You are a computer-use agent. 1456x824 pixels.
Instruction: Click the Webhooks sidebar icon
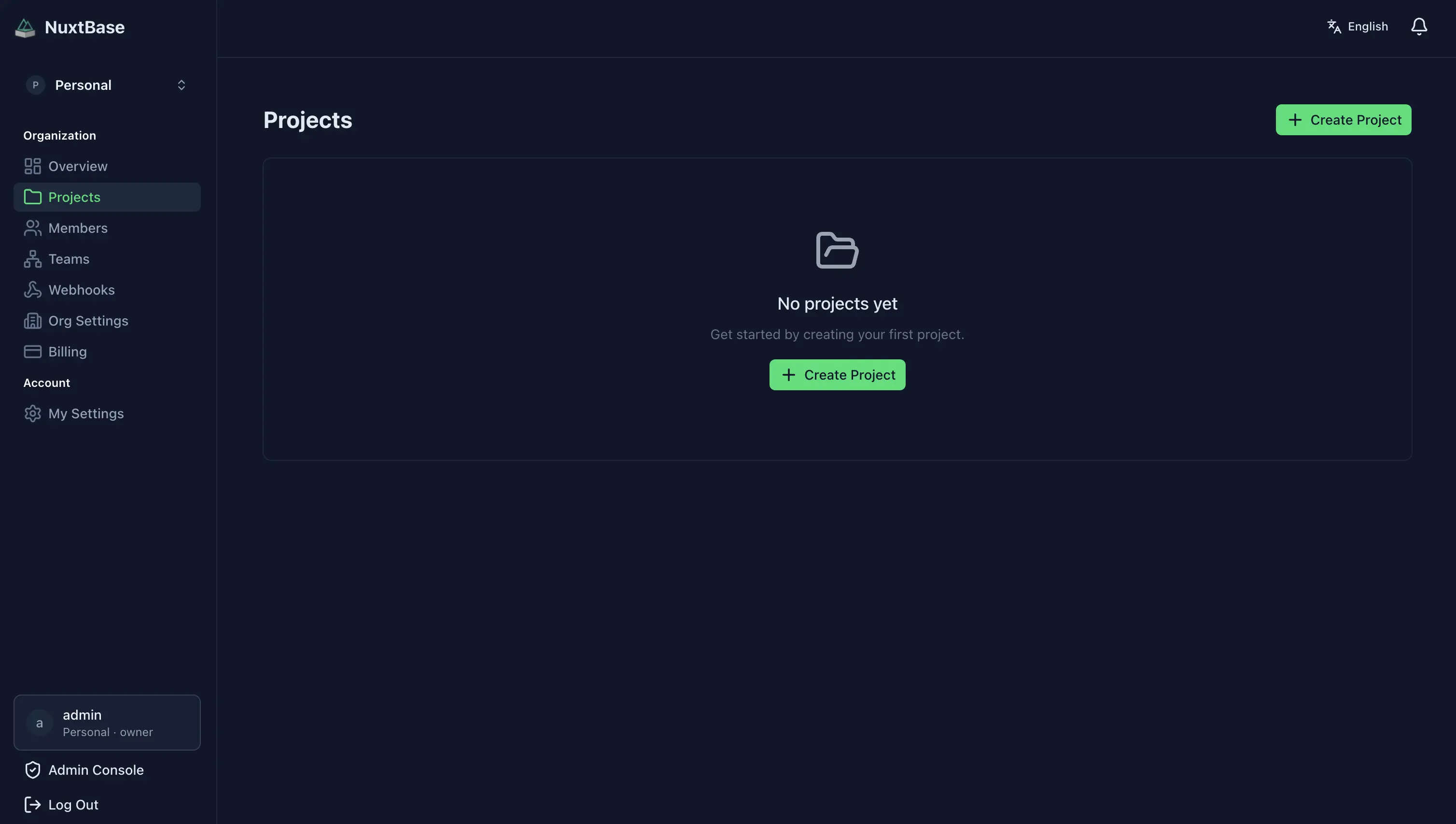pyautogui.click(x=32, y=290)
